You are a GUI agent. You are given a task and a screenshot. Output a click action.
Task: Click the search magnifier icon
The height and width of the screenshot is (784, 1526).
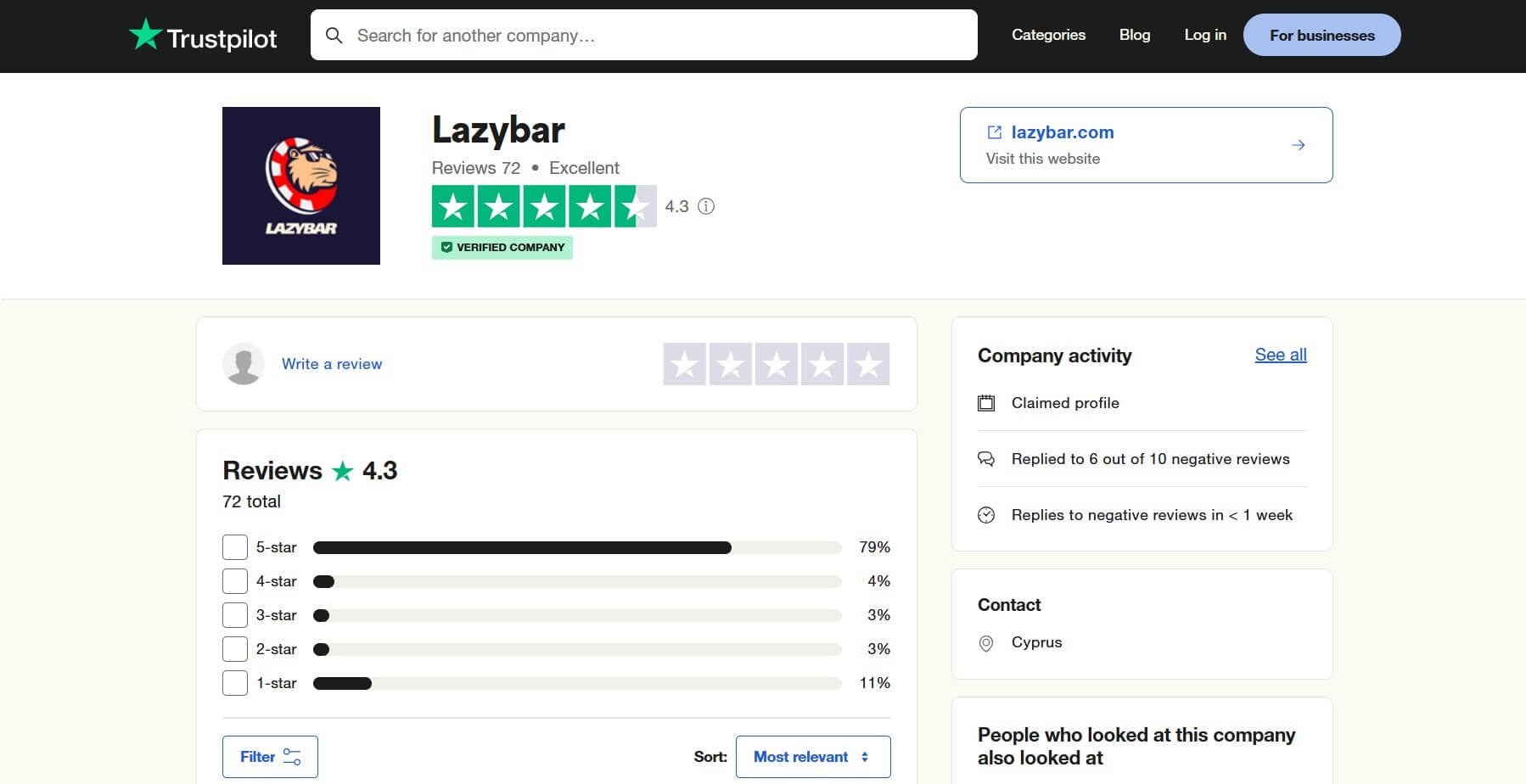pyautogui.click(x=334, y=35)
